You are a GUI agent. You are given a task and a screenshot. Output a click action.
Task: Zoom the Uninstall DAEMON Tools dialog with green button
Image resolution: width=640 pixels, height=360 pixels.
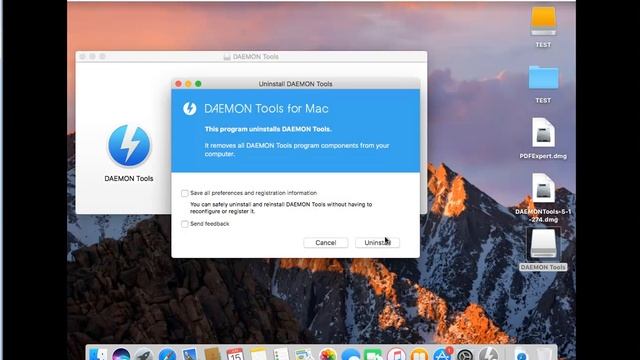coord(198,84)
